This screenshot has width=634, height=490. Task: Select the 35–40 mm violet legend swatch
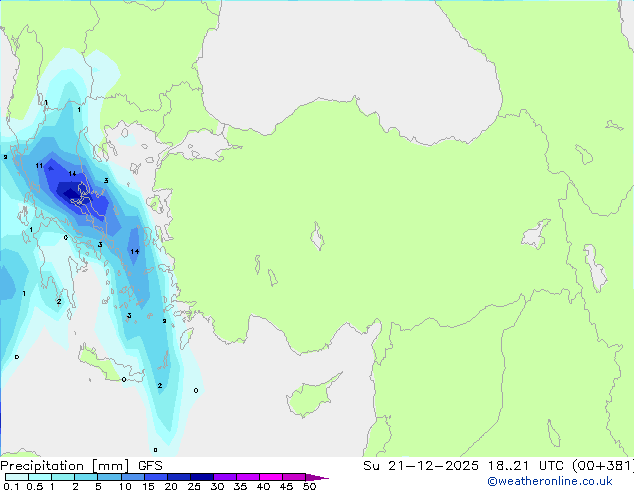coord(247,477)
